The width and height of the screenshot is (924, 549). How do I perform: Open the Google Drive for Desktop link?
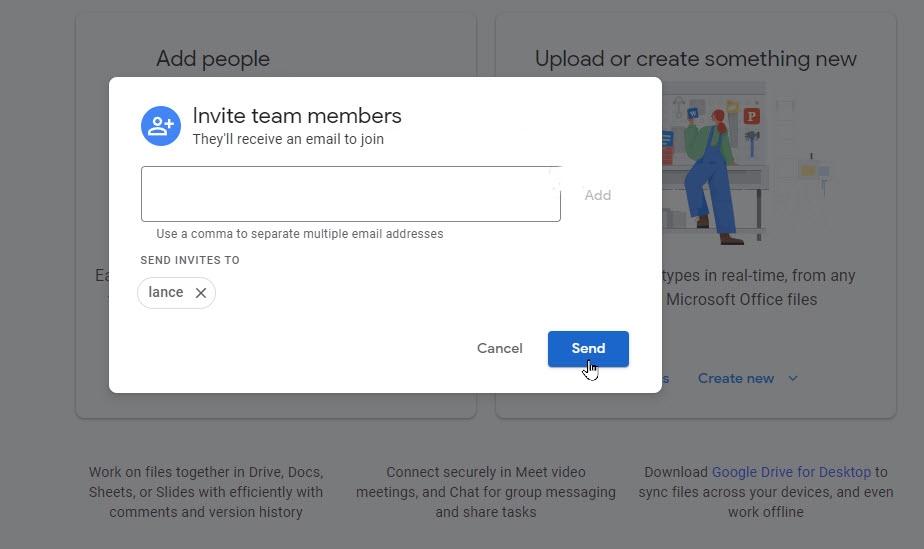coord(791,472)
